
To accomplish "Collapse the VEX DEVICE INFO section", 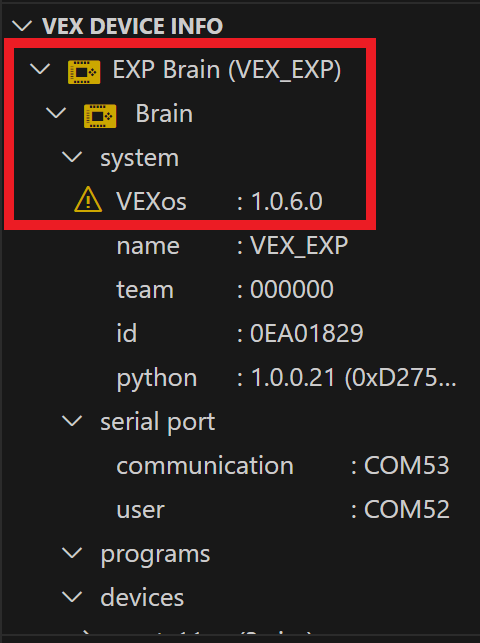I will pyautogui.click(x=22, y=26).
